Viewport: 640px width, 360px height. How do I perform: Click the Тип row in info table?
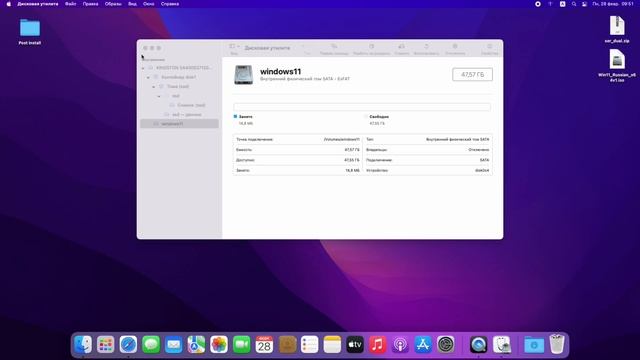point(427,140)
